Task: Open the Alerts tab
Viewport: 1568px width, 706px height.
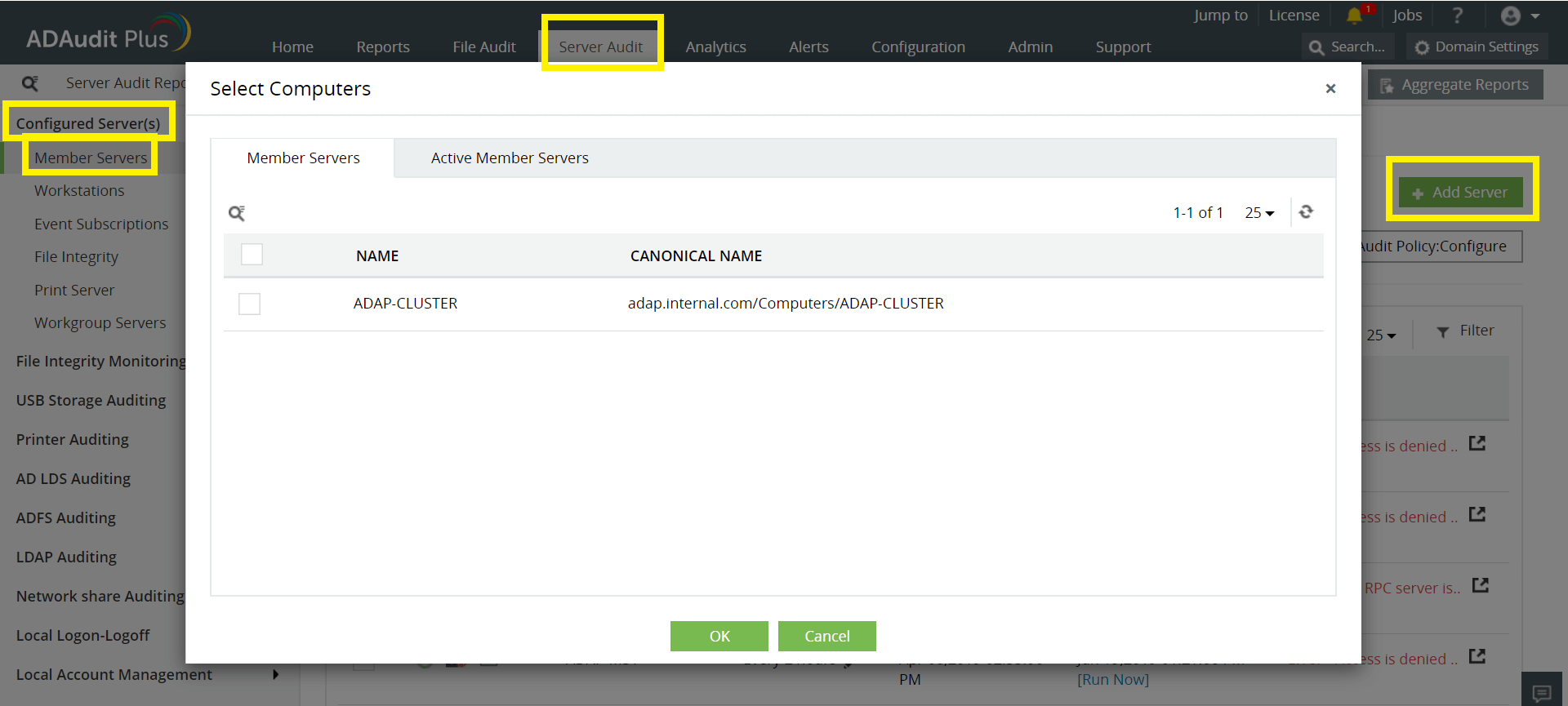Action: (808, 47)
